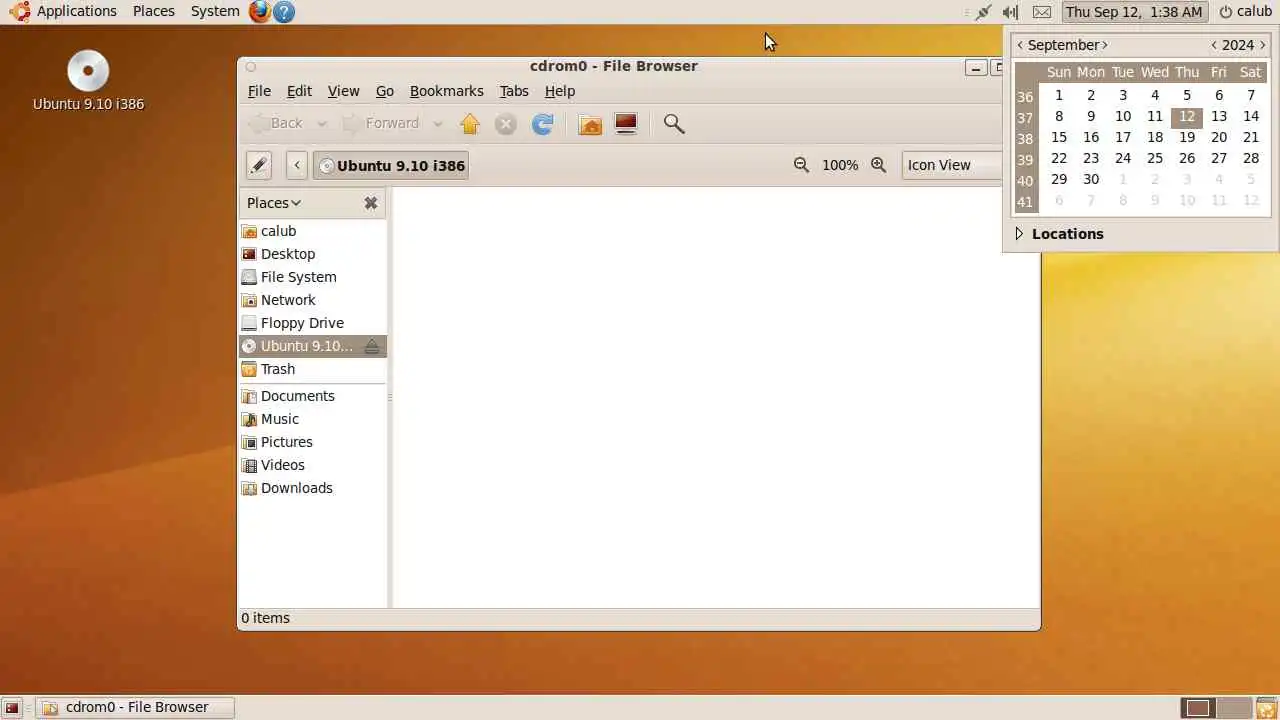The image size is (1280, 720).
Task: Go to next month in the calendar
Action: pos(1105,45)
